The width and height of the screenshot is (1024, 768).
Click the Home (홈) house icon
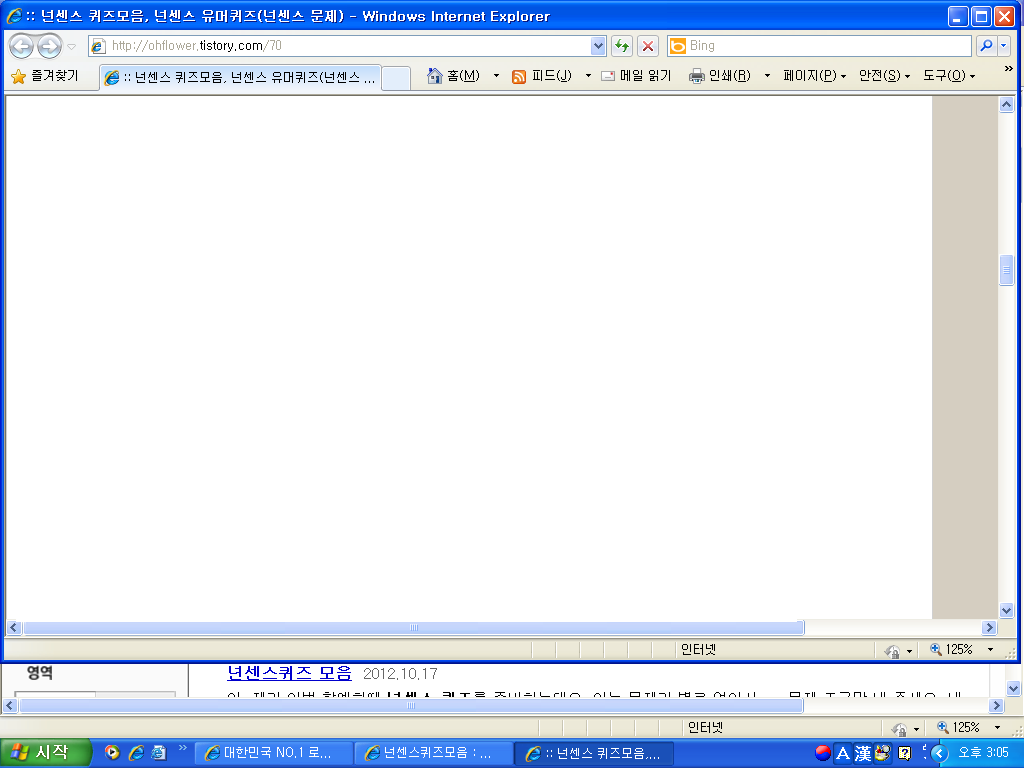435,76
